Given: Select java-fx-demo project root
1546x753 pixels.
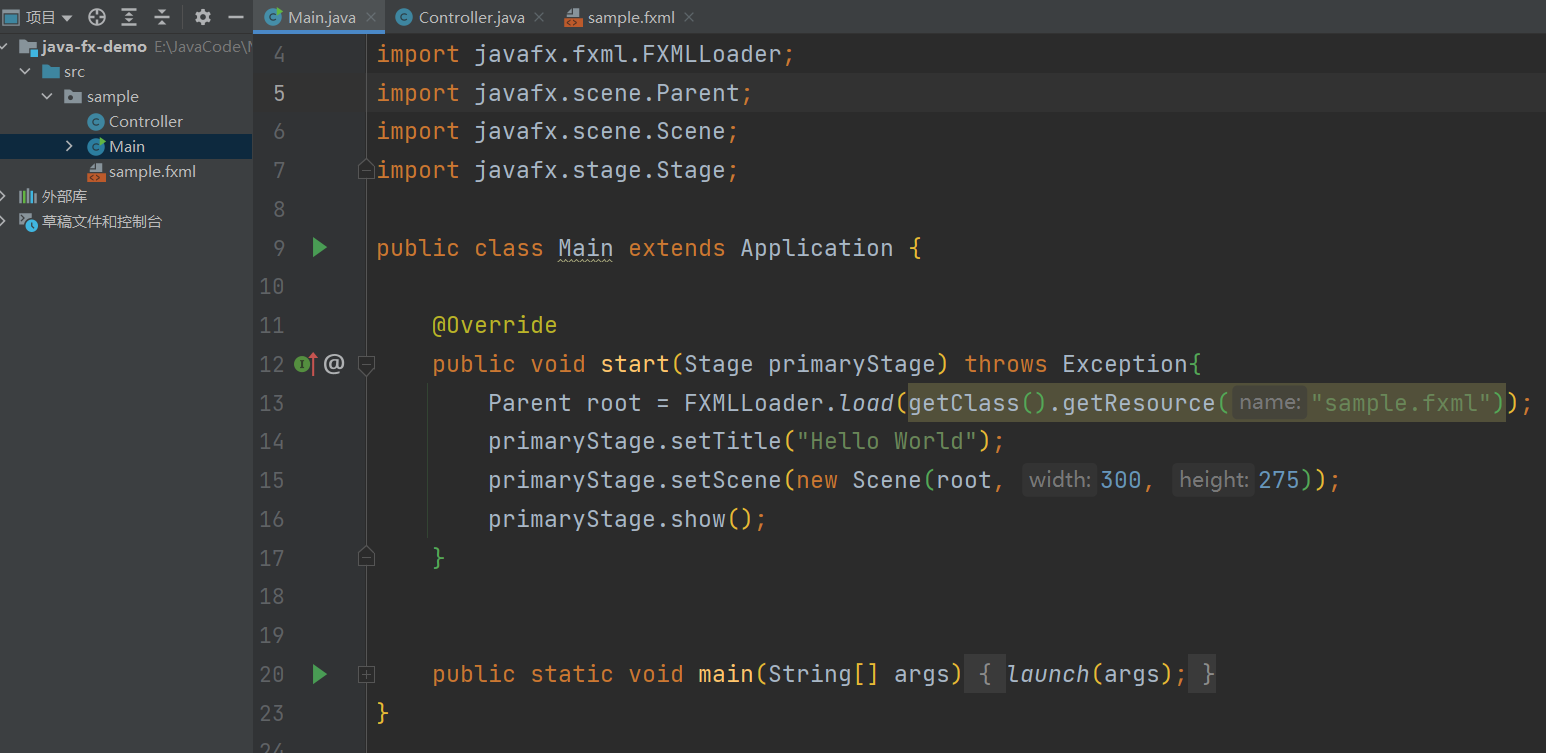Looking at the screenshot, I should [x=94, y=47].
